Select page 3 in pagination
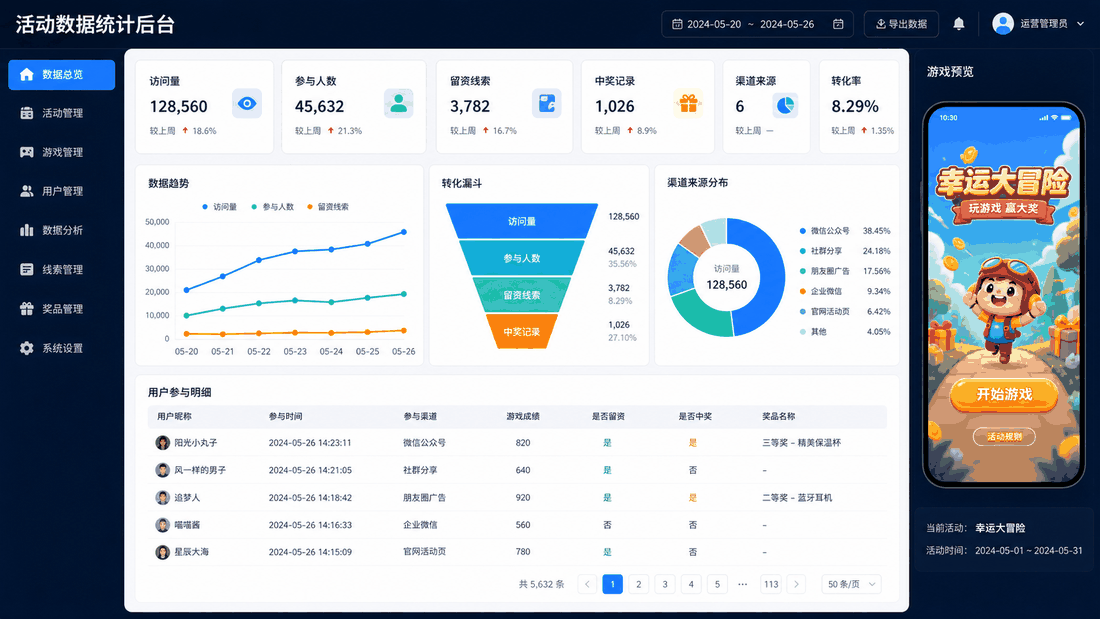Image resolution: width=1100 pixels, height=619 pixels. pyautogui.click(x=665, y=584)
